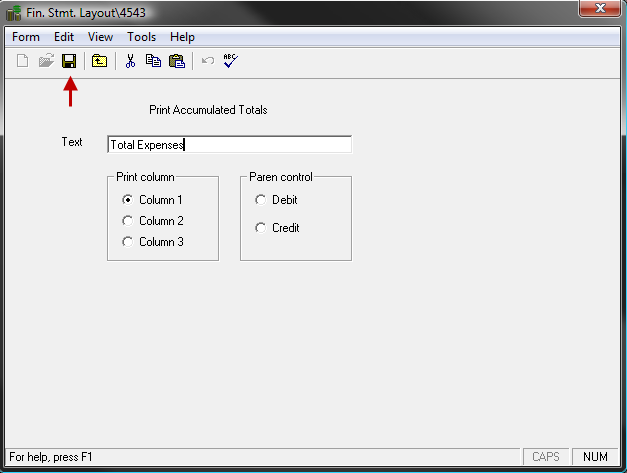
Task: Select Credit paren control option
Action: [x=261, y=228]
